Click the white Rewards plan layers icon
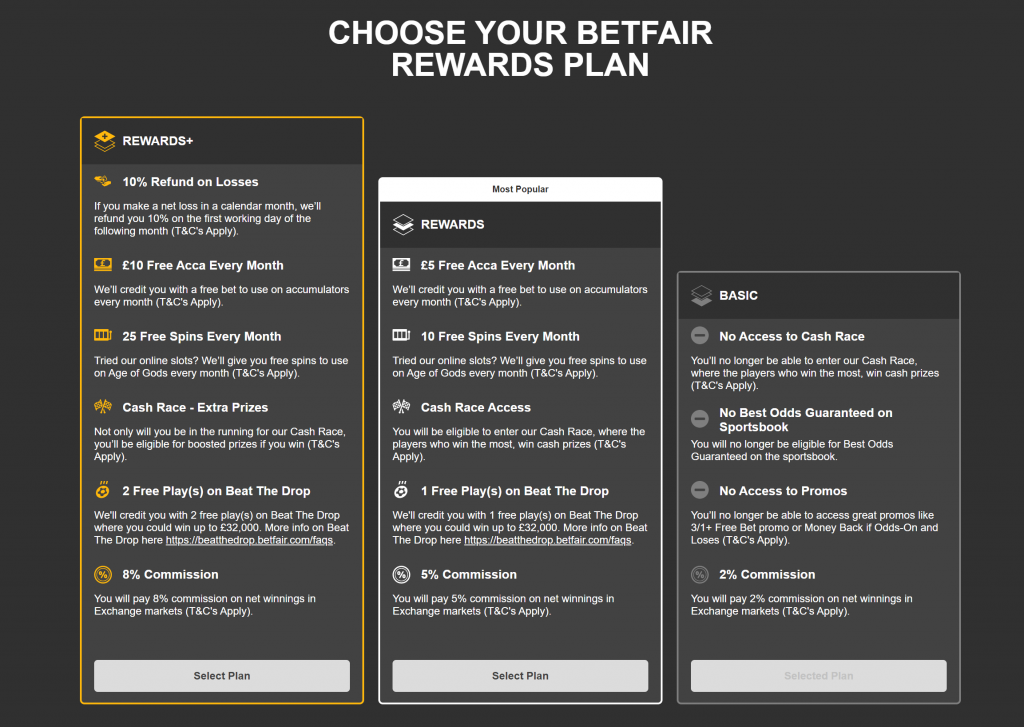 tap(403, 224)
